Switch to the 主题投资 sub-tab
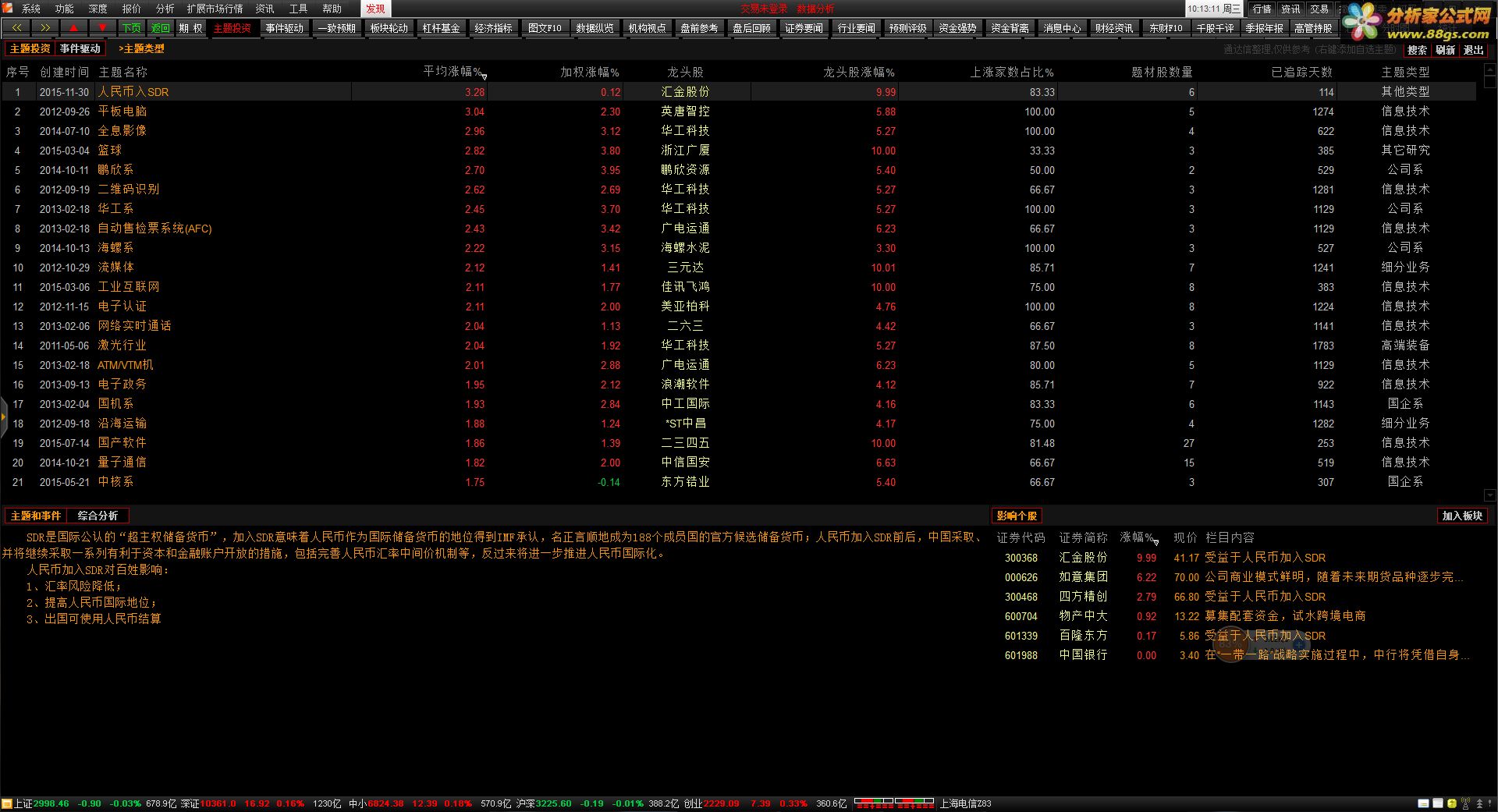Image resolution: width=1498 pixels, height=812 pixels. 30,48
